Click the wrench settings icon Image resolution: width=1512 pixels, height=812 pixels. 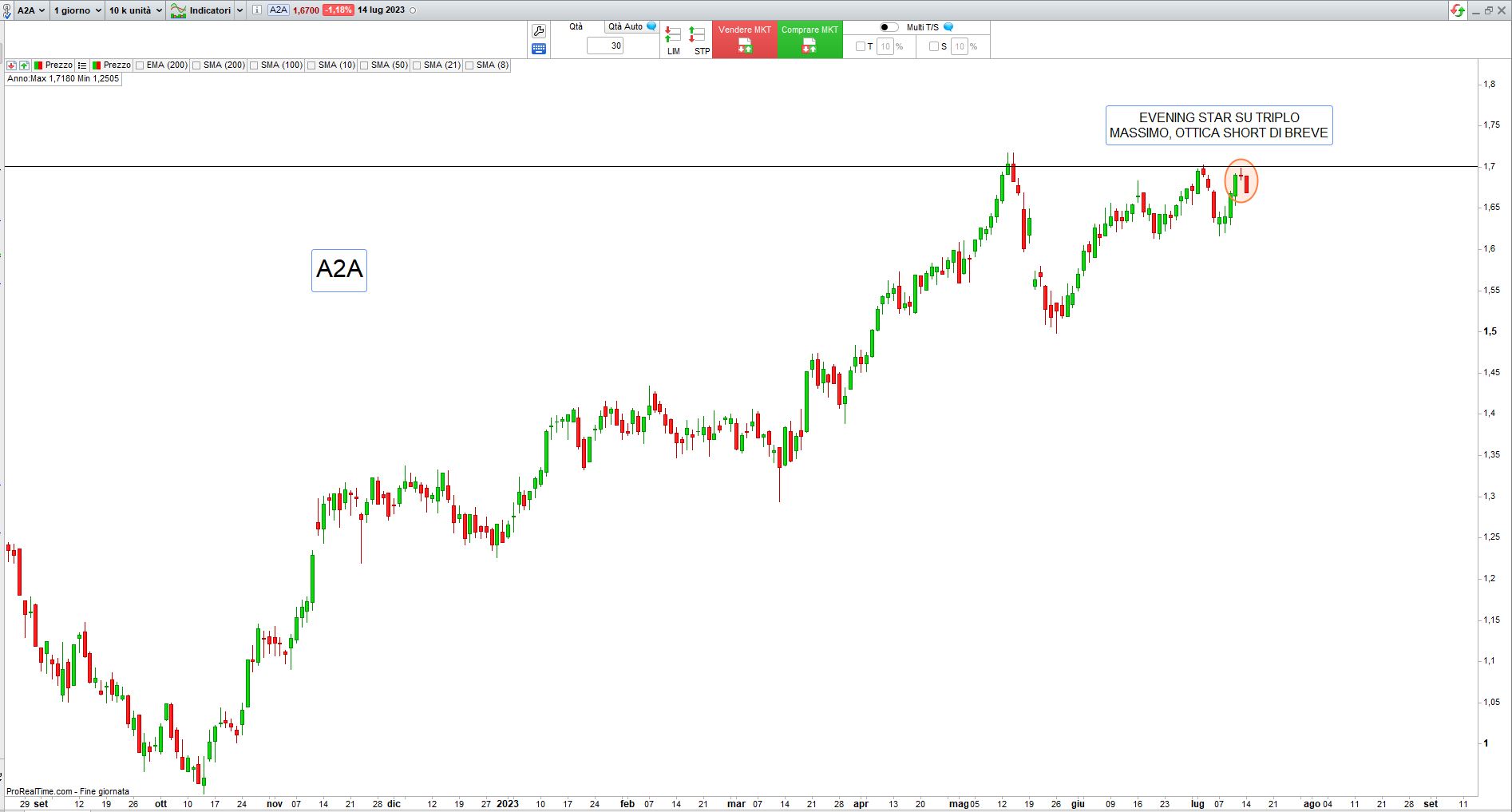click(539, 31)
